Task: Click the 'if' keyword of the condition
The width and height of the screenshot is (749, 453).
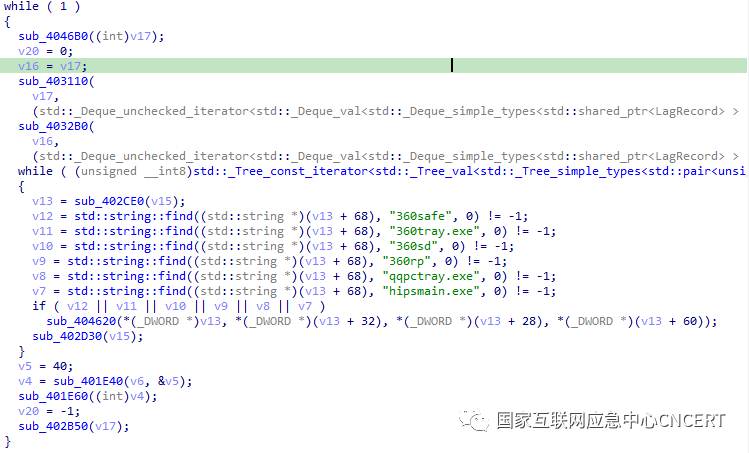Action: (x=39, y=306)
